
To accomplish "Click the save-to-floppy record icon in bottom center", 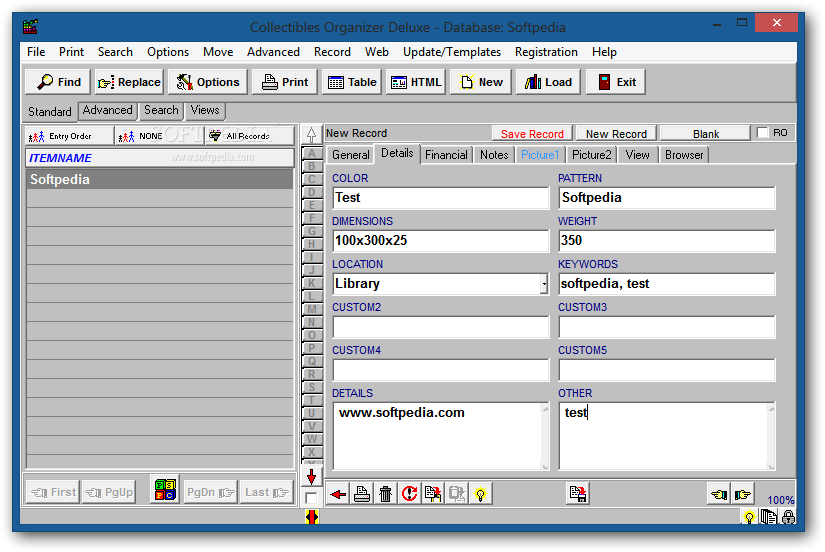I will tap(578, 494).
